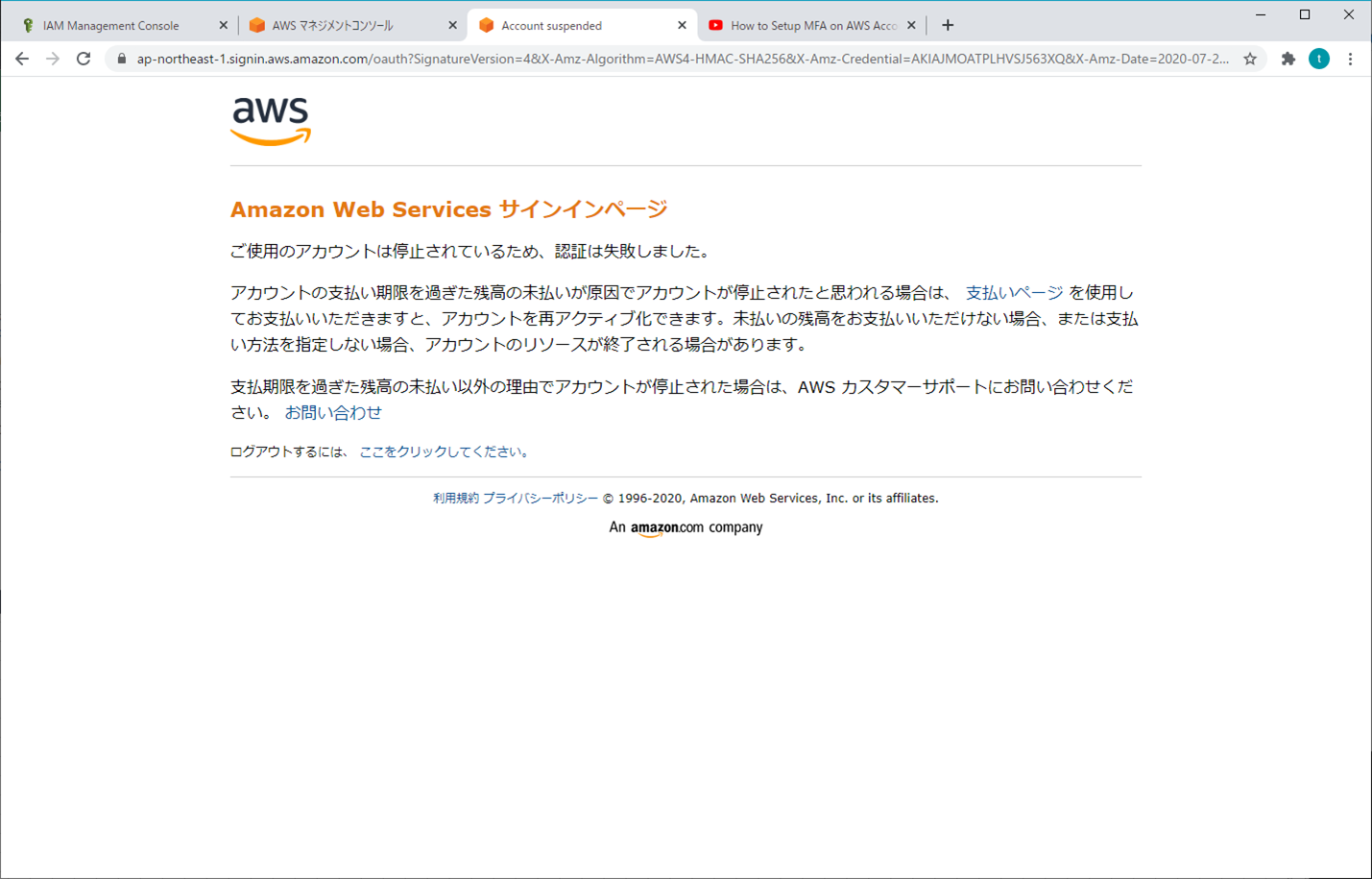Viewport: 1372px width, 879px height.
Task: Click the browser forward arrow
Action: coord(53,59)
